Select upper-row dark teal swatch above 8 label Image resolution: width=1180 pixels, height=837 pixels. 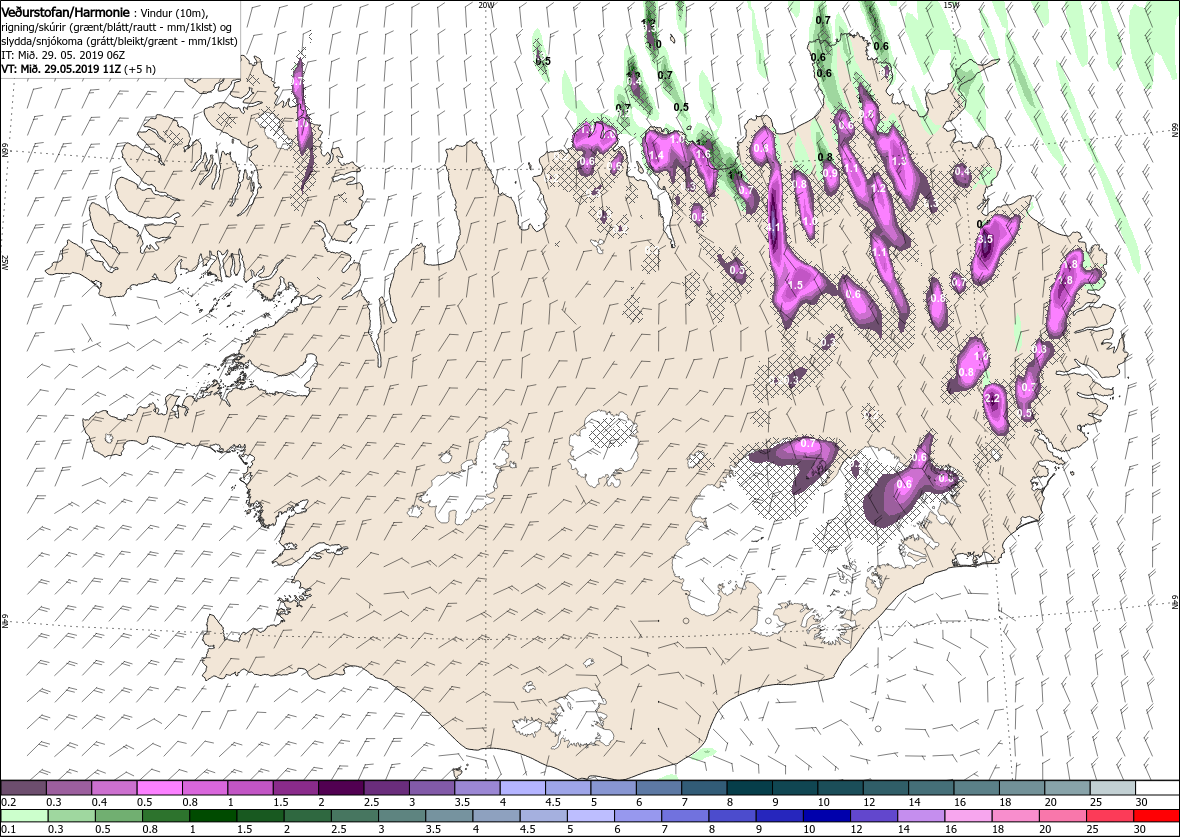click(x=750, y=788)
